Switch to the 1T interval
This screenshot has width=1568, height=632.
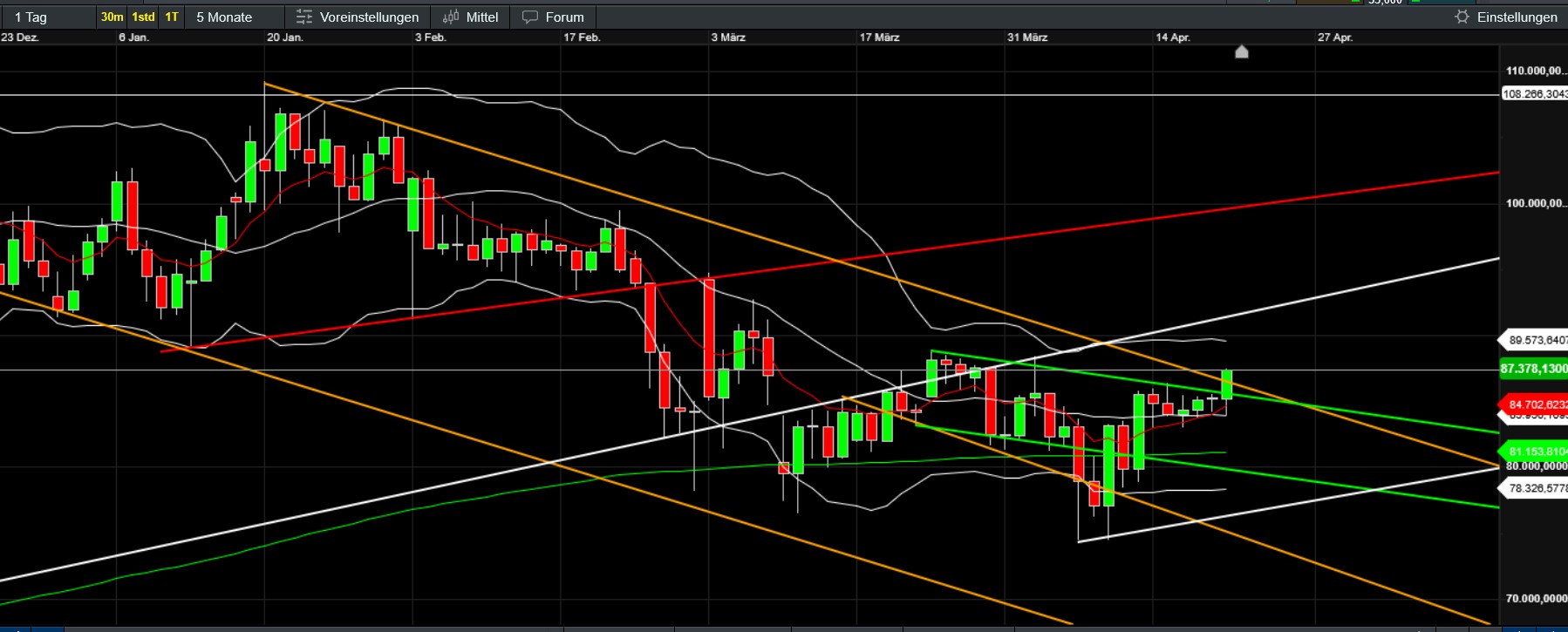tap(172, 17)
